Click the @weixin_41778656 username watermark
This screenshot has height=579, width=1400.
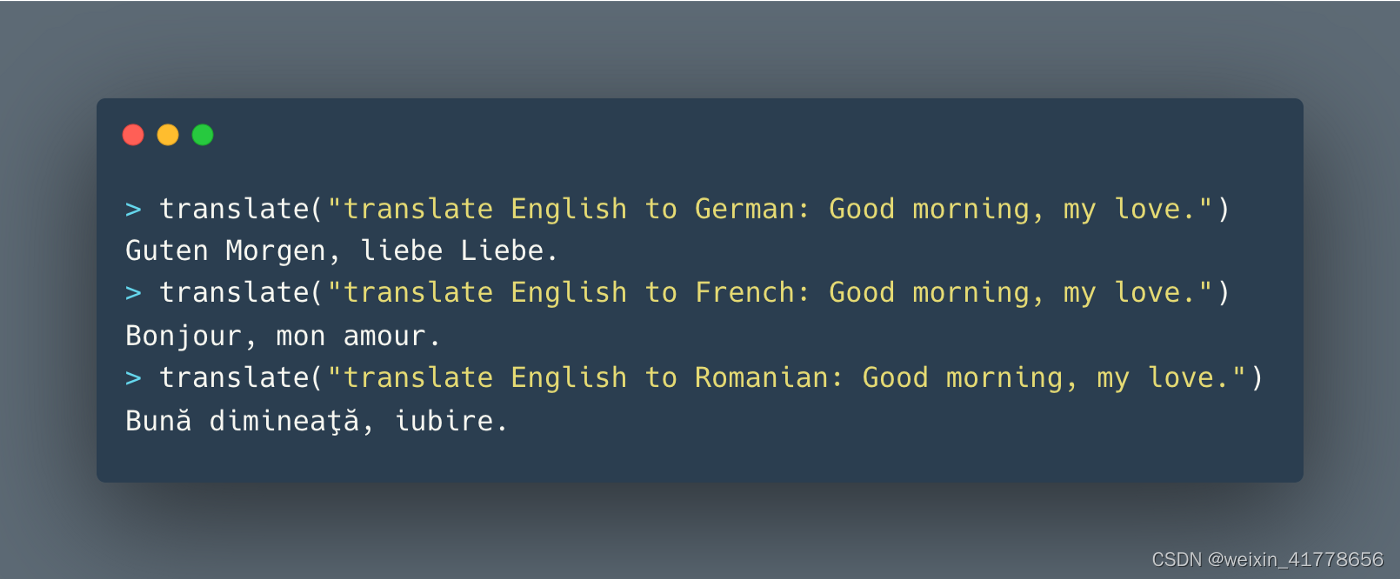click(1293, 559)
